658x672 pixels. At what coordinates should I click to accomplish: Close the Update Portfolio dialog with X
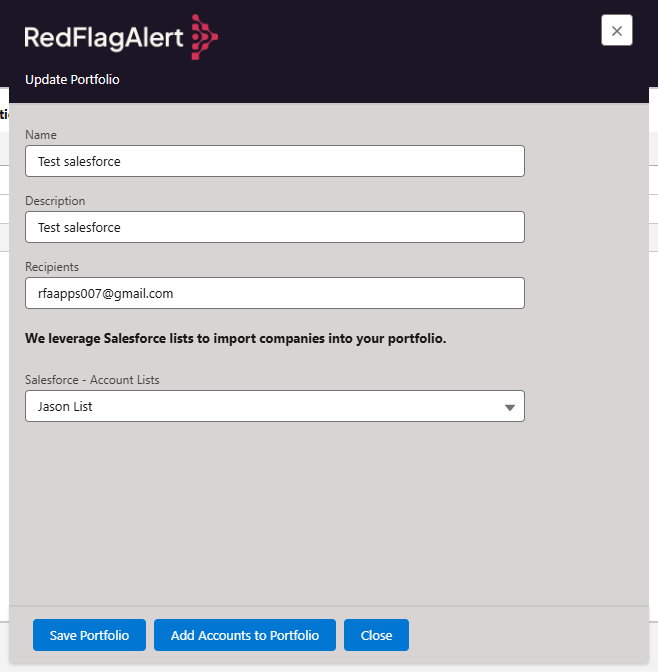[616, 30]
